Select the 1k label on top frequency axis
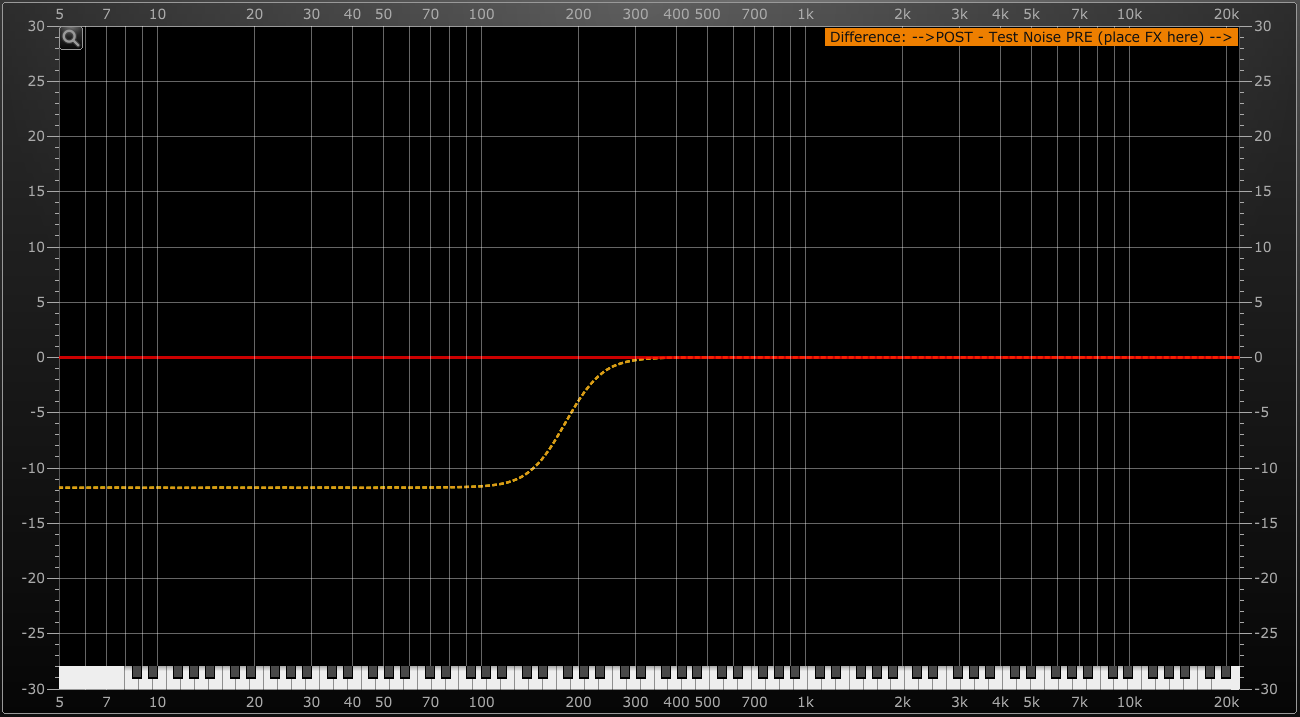This screenshot has height=717, width=1300. click(x=805, y=14)
